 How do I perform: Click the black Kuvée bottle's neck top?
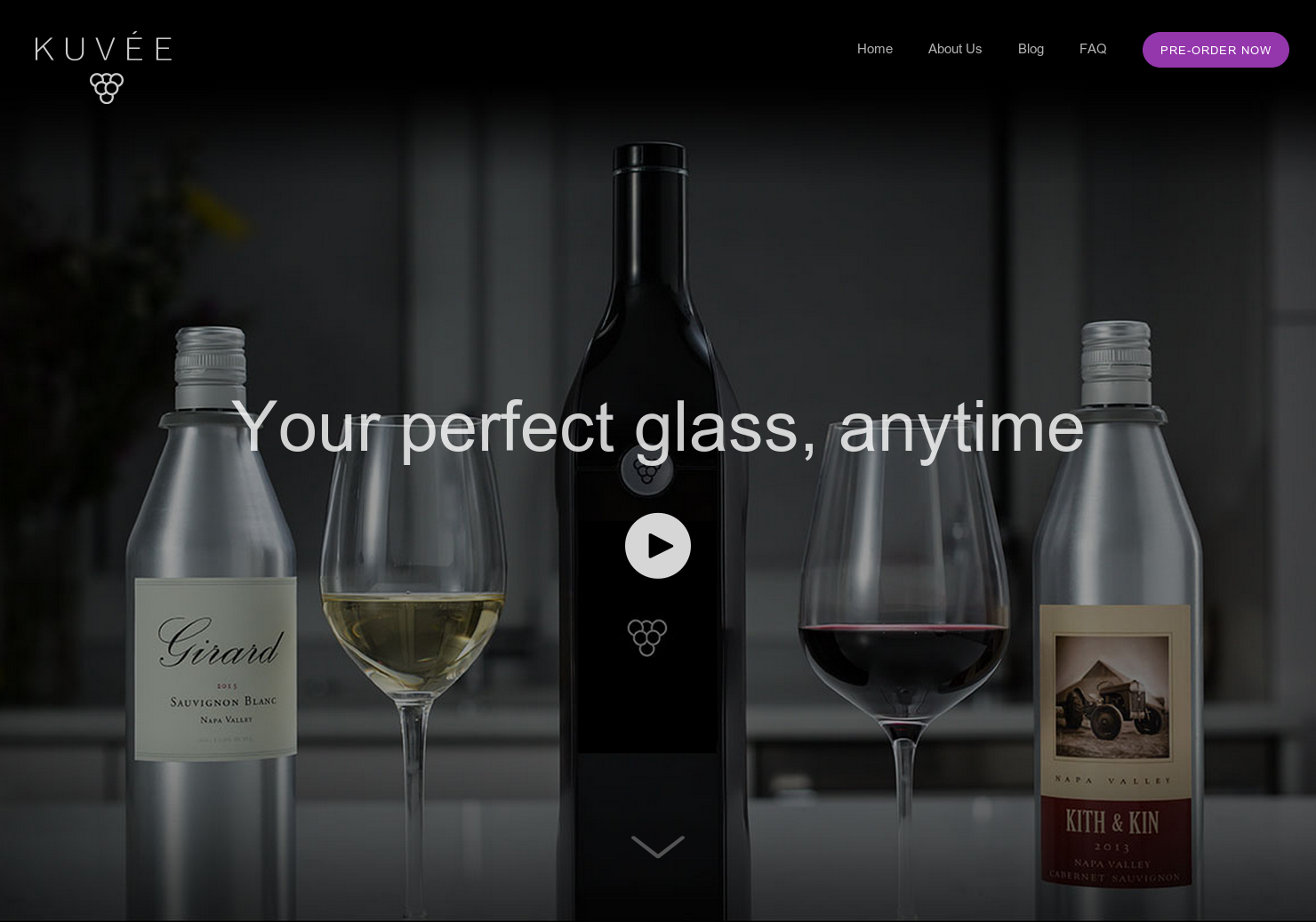coord(650,158)
